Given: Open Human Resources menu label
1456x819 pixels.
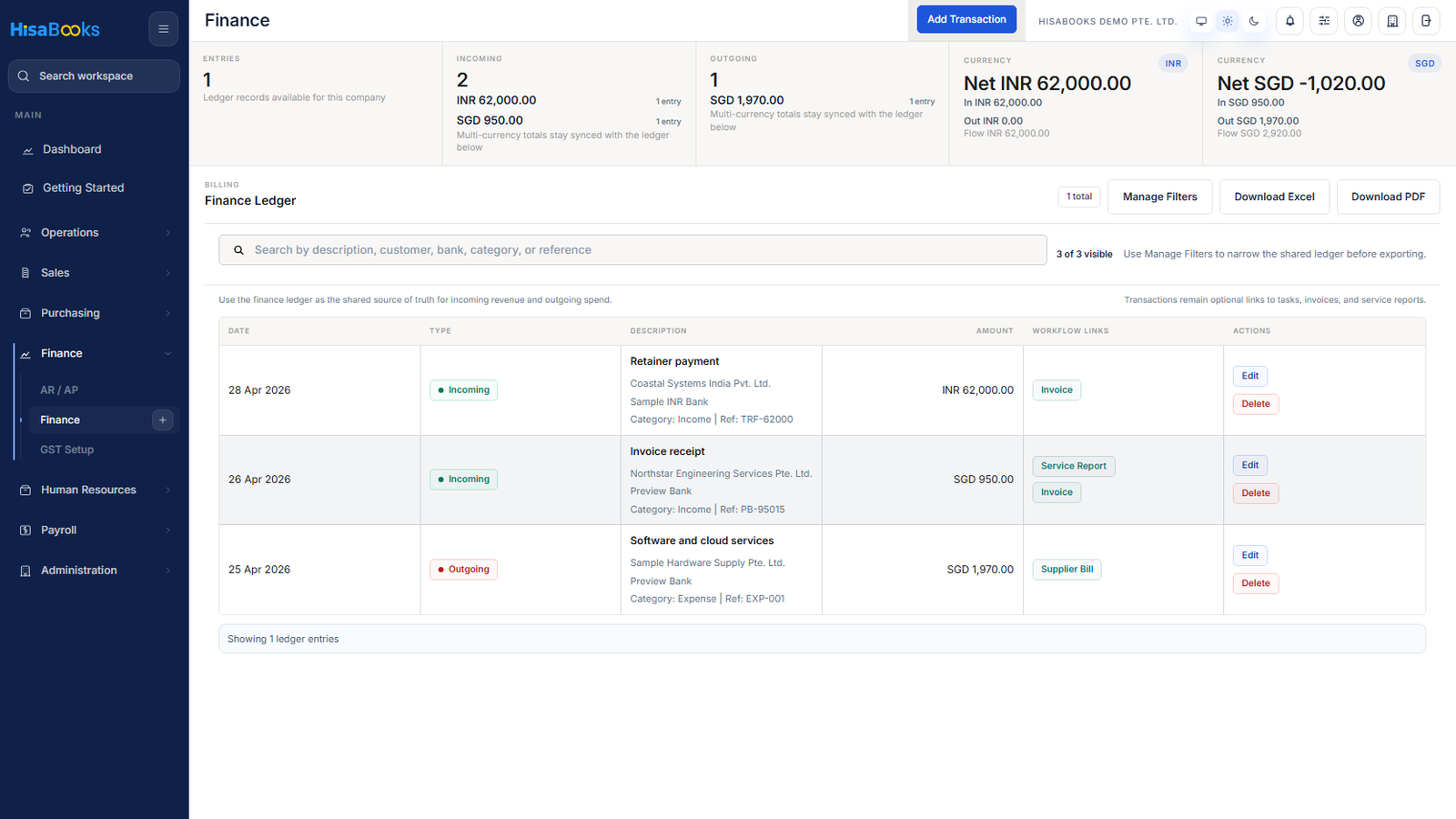Looking at the screenshot, I should [x=88, y=490].
